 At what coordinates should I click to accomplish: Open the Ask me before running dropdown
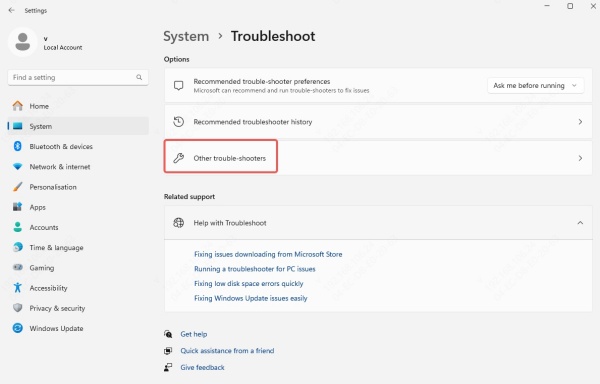pos(535,85)
